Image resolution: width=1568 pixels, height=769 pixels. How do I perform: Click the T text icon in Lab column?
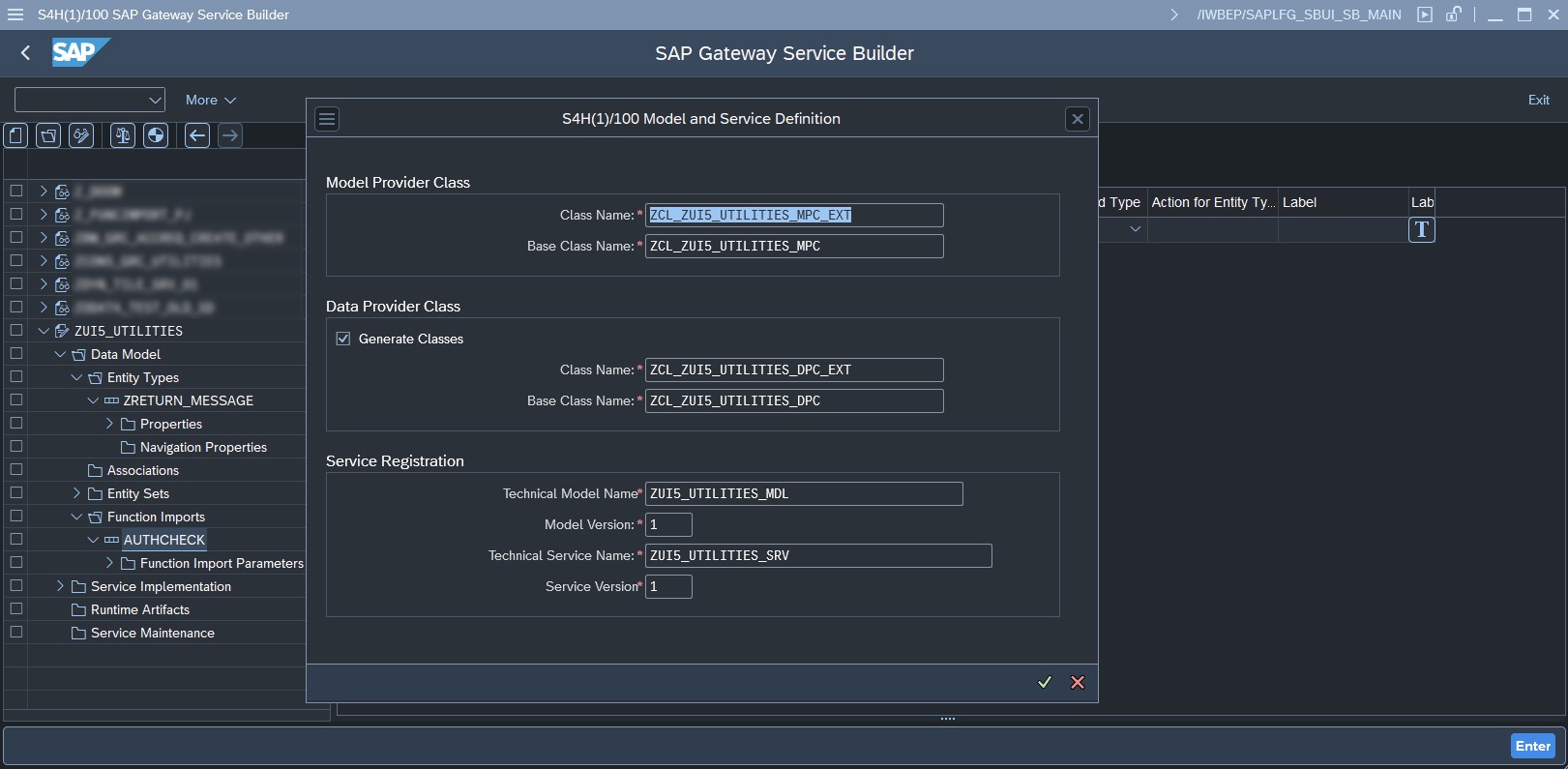coord(1422,229)
